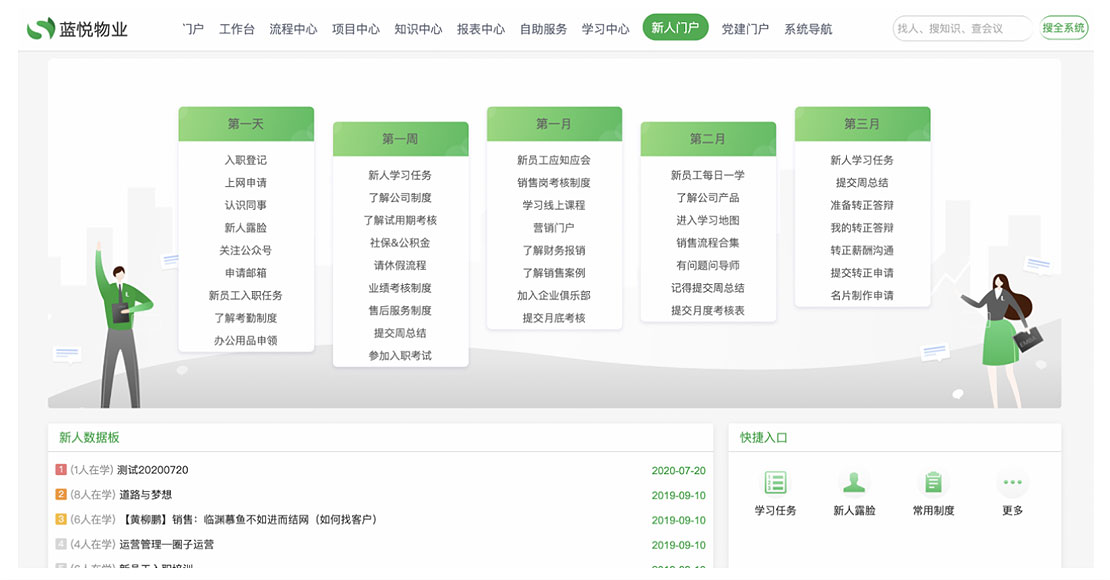
Task: Click the 搜全系统 button
Action: pyautogui.click(x=1063, y=28)
